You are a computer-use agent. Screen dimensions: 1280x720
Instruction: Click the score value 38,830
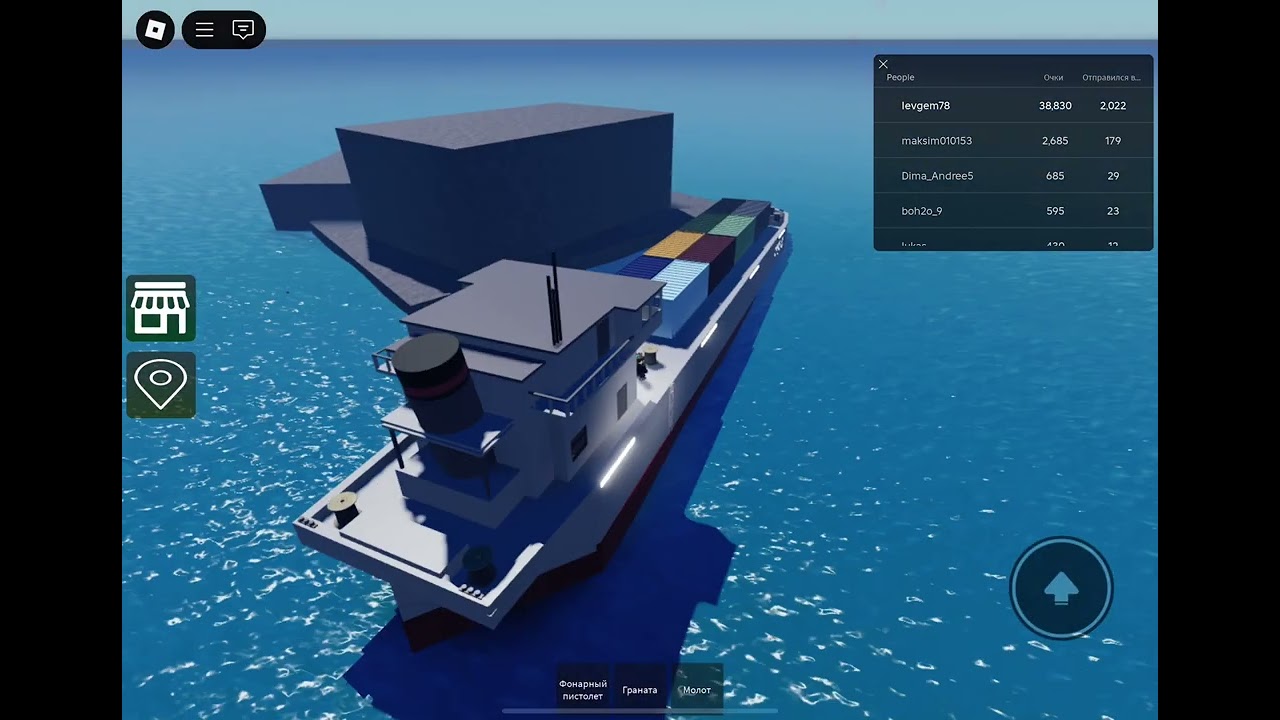pos(1055,106)
